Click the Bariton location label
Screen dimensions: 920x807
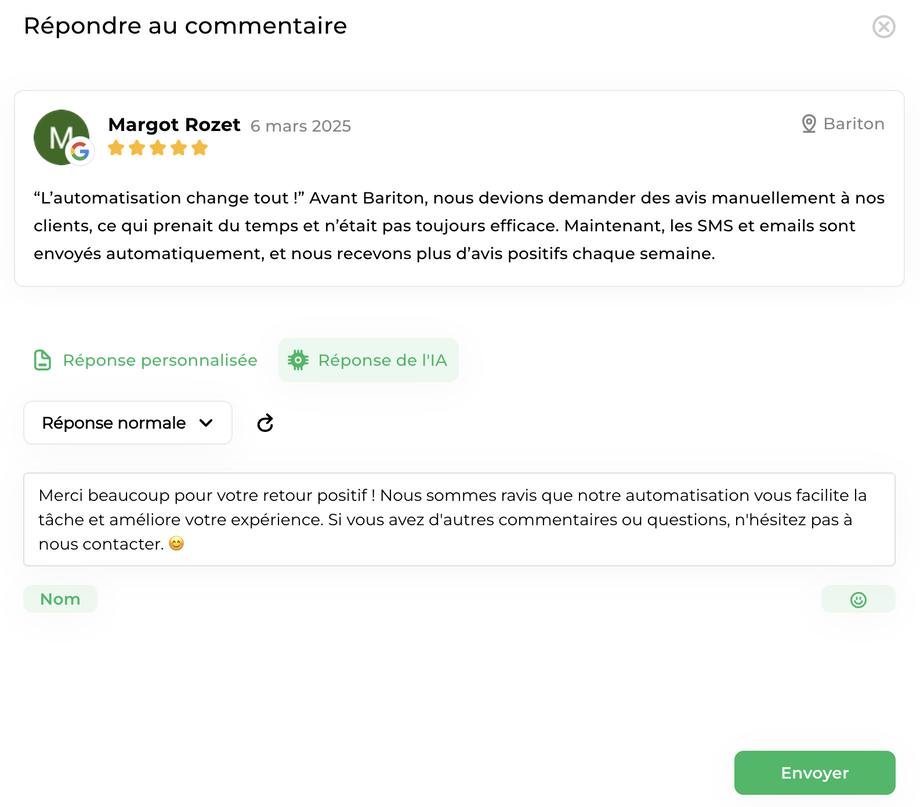[853, 124]
